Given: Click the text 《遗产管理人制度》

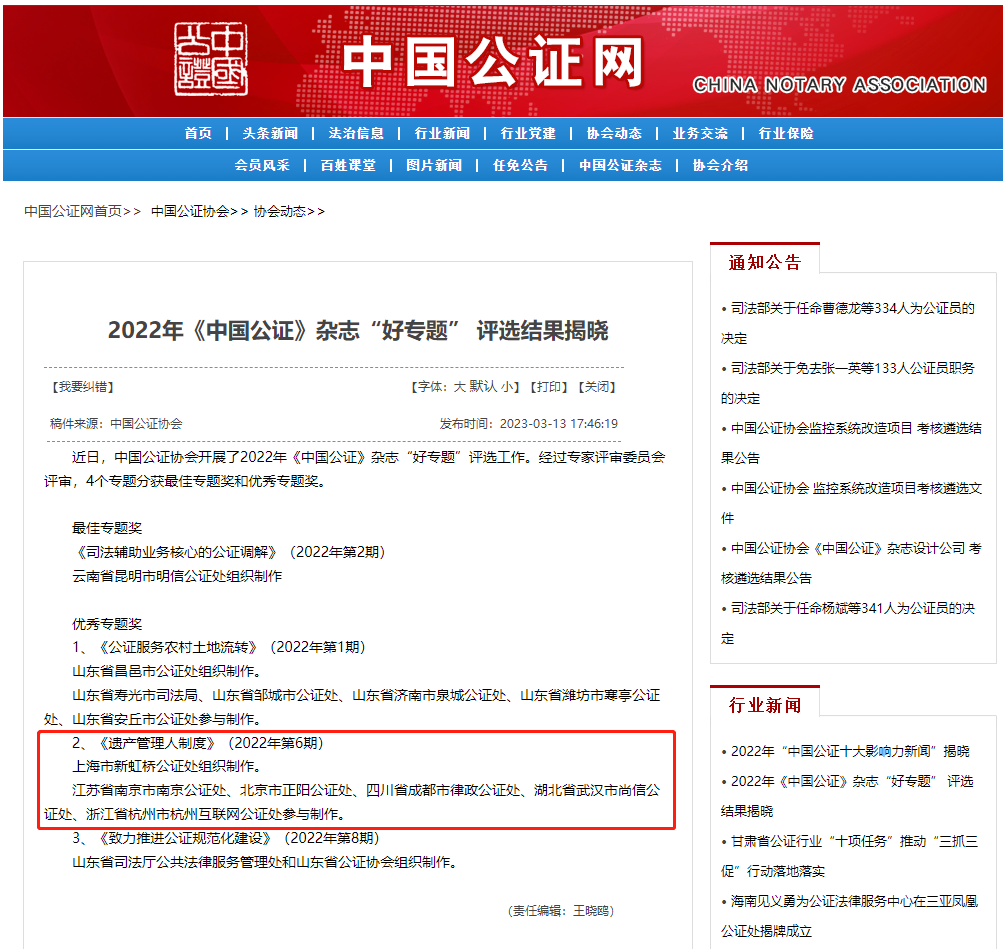Looking at the screenshot, I should coord(157,742).
